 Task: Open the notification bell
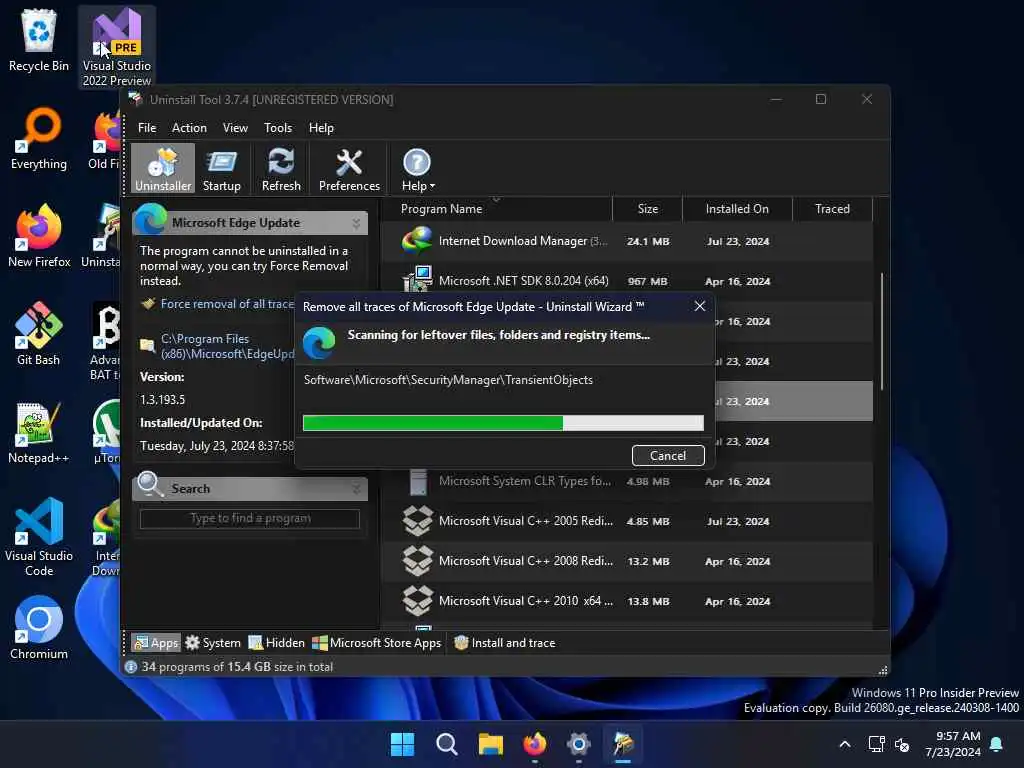(997, 744)
